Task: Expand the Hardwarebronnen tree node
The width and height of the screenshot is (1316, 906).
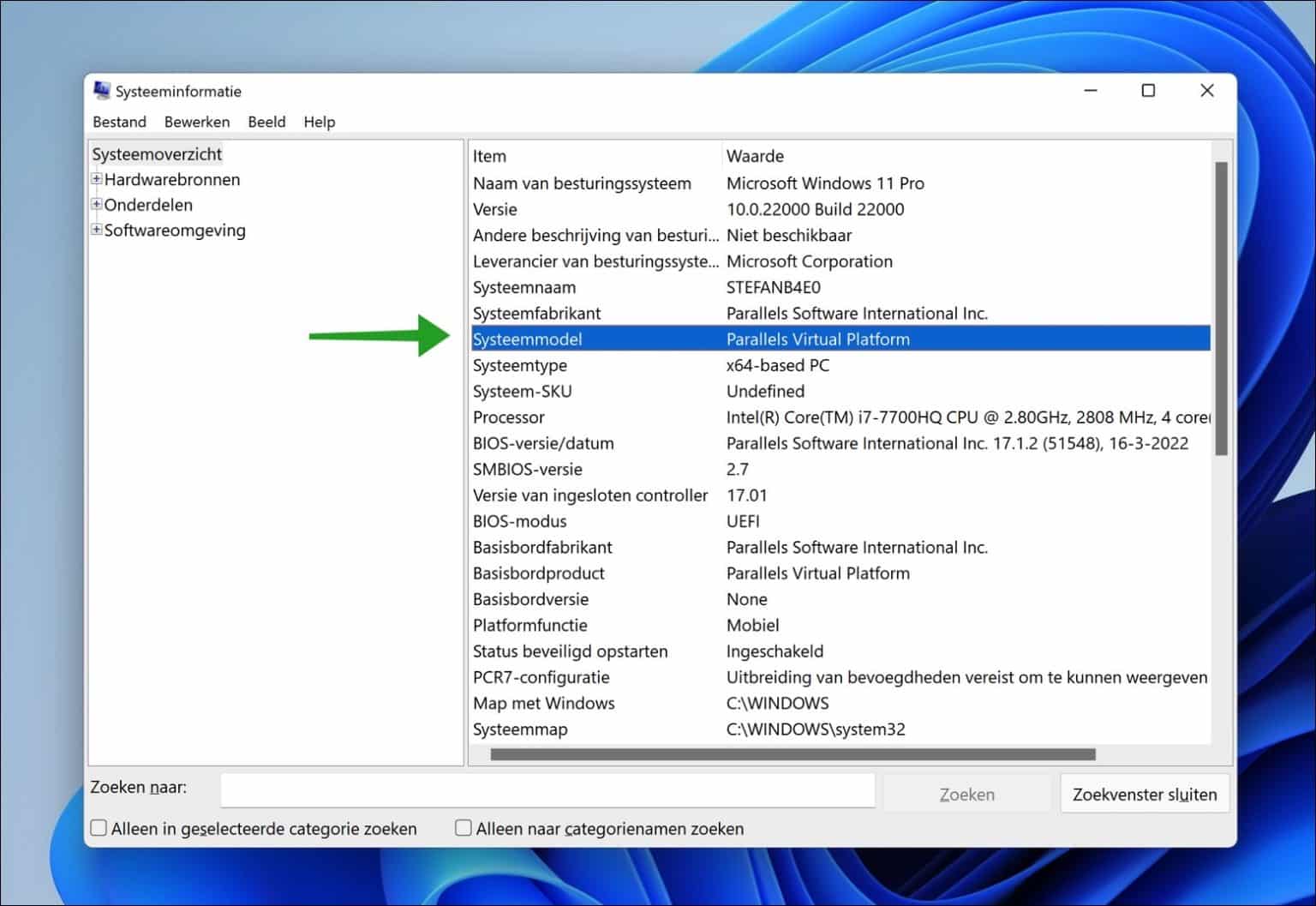Action: (x=97, y=179)
